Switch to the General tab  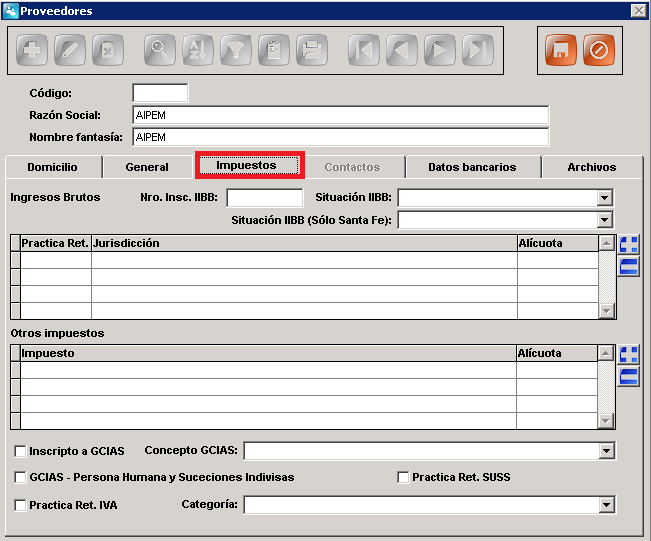point(147,167)
